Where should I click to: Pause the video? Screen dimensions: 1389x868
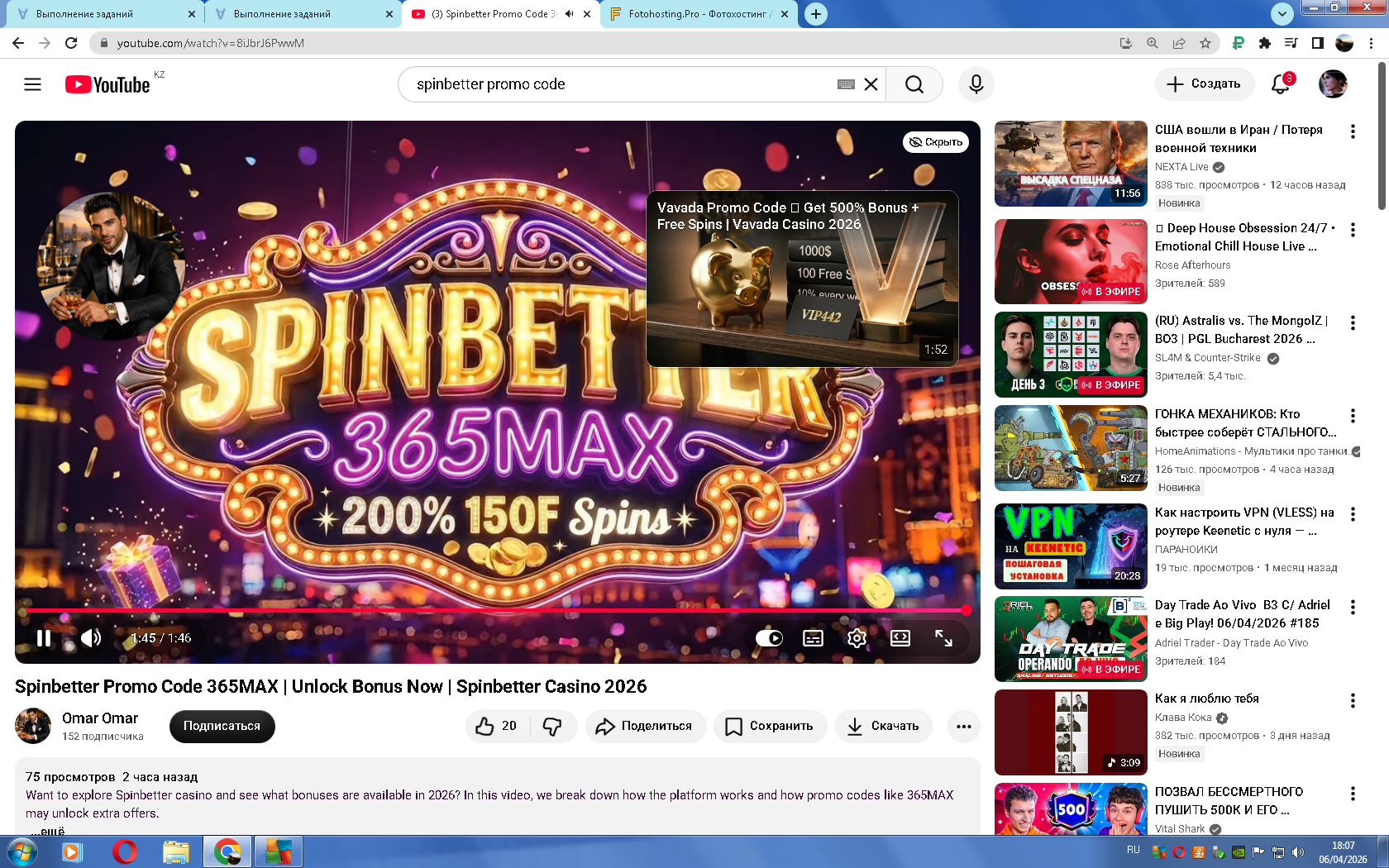pos(44,638)
